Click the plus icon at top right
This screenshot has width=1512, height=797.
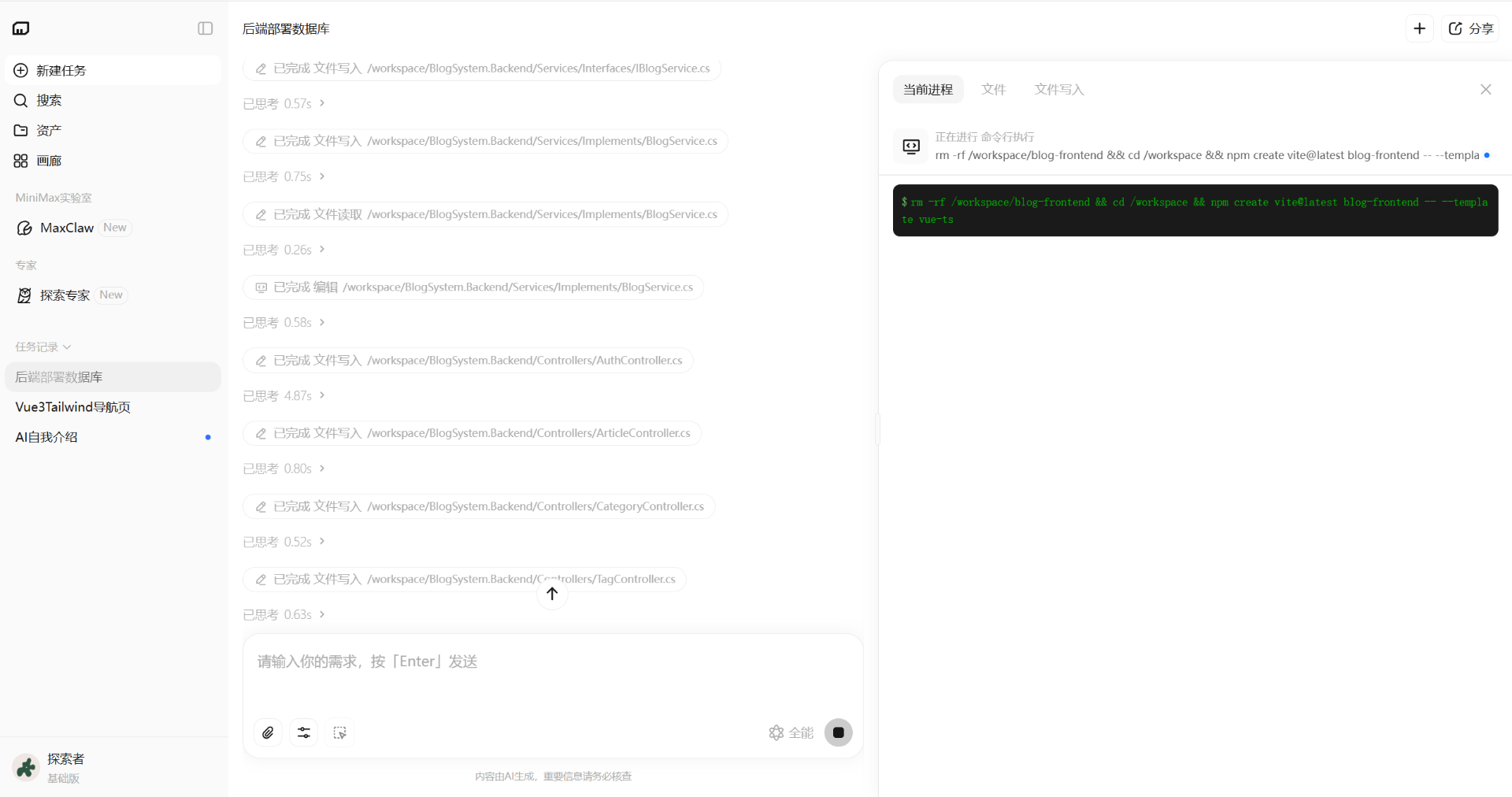click(1420, 28)
